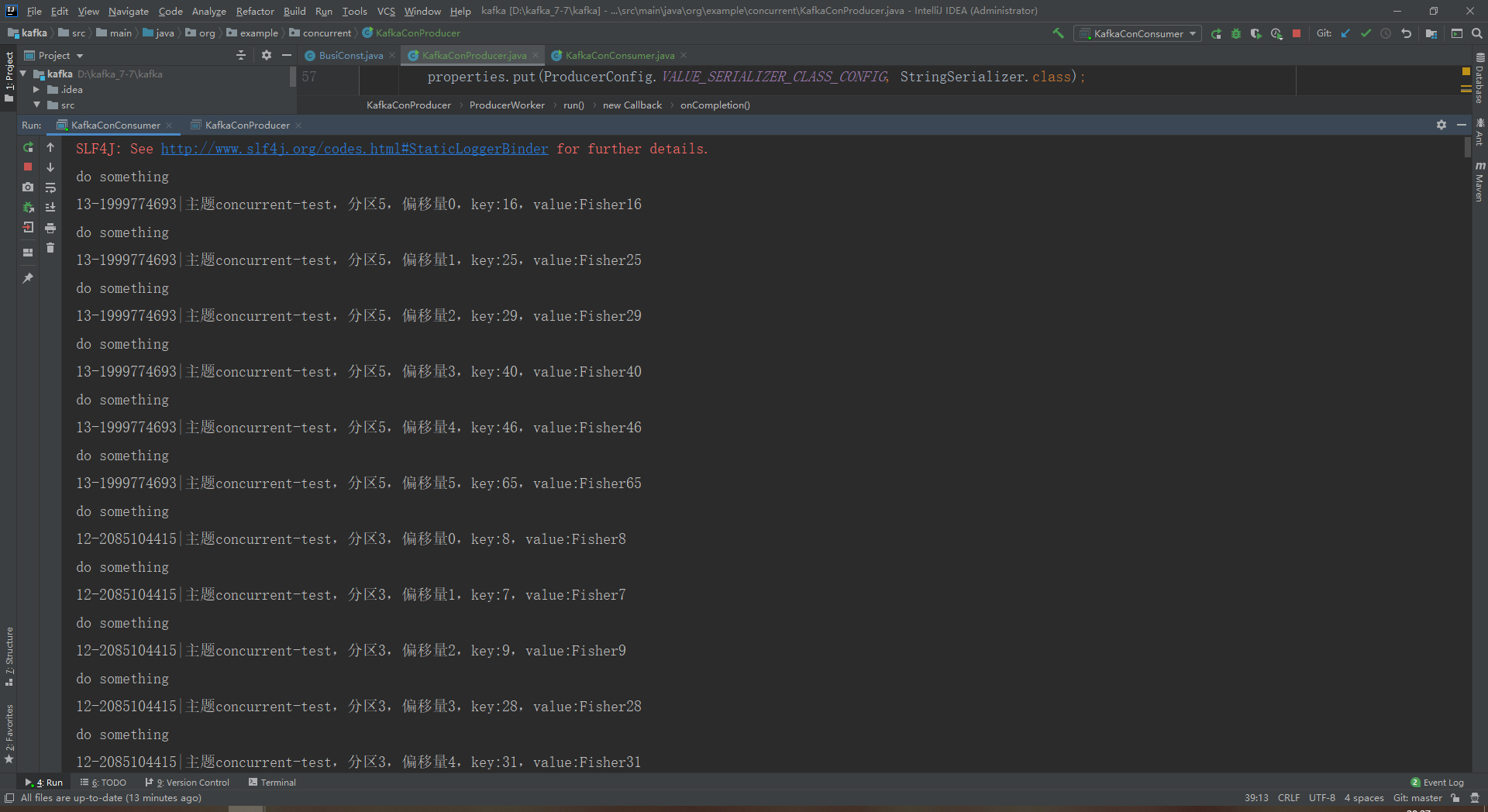Open Search Everywhere magnifier
This screenshot has height=812, width=1488.
[x=1477, y=33]
